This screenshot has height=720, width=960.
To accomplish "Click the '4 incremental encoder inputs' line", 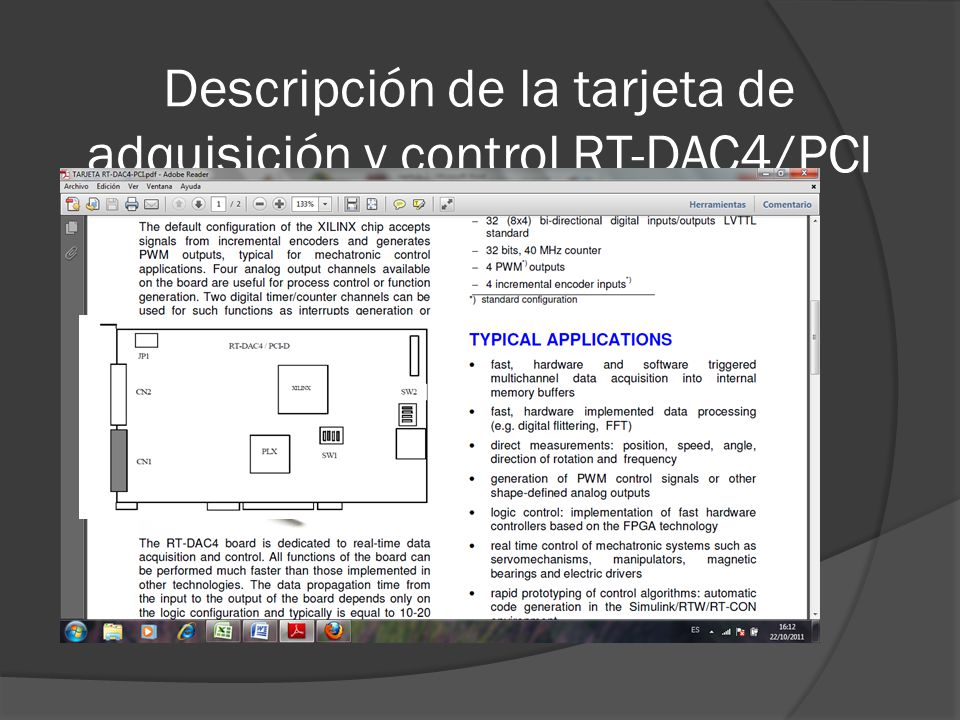I will pyautogui.click(x=558, y=283).
